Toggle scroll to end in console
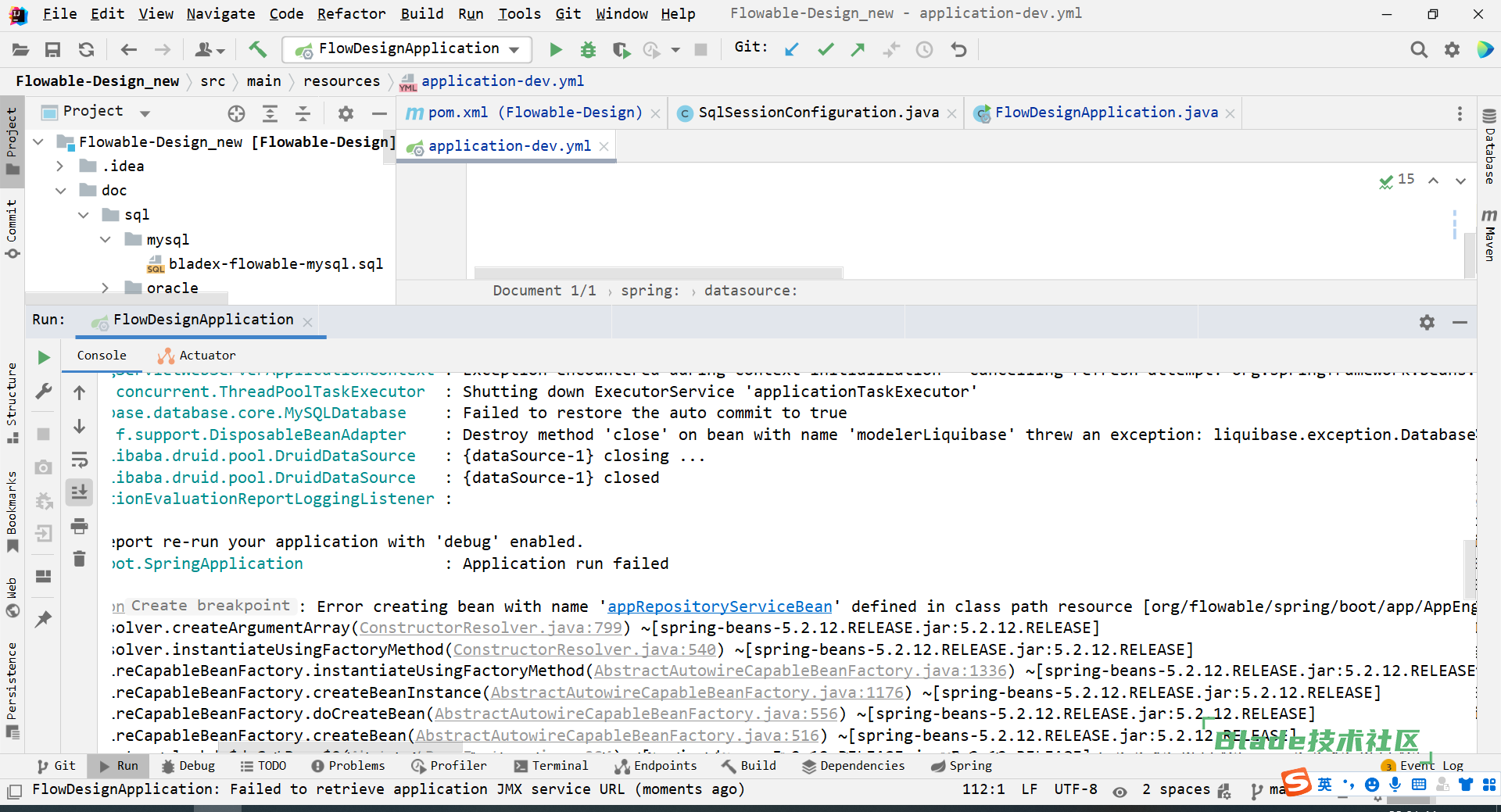Screen dimensions: 1501x812 79,492
